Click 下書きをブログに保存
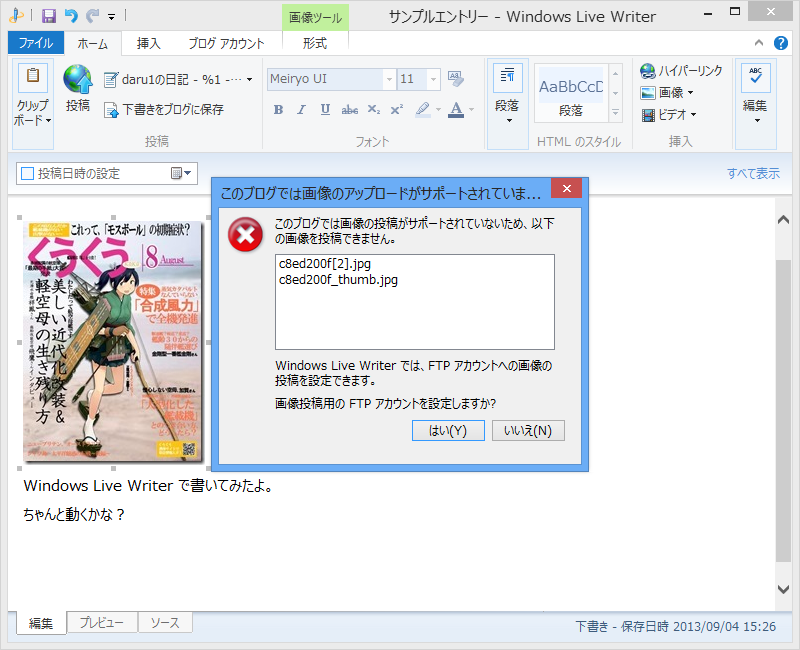Viewport: 800px width, 650px height. click(164, 109)
